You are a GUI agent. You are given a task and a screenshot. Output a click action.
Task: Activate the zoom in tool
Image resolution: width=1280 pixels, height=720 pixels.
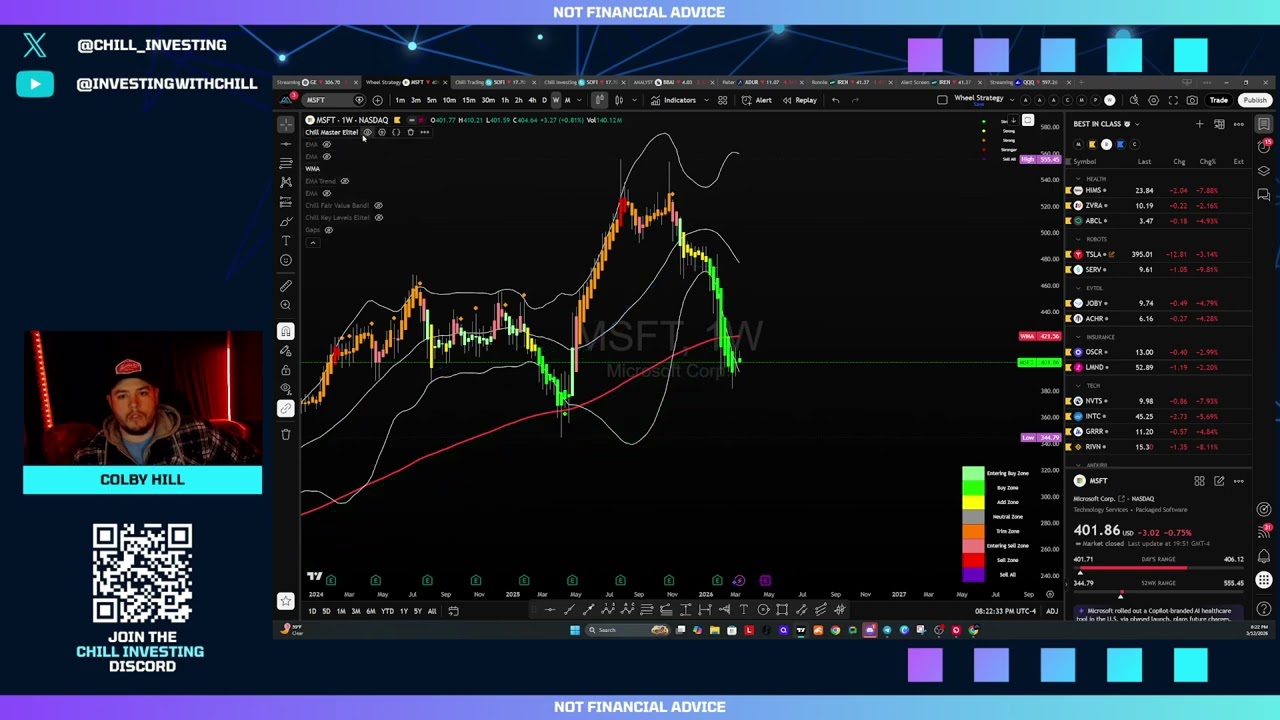(286, 304)
